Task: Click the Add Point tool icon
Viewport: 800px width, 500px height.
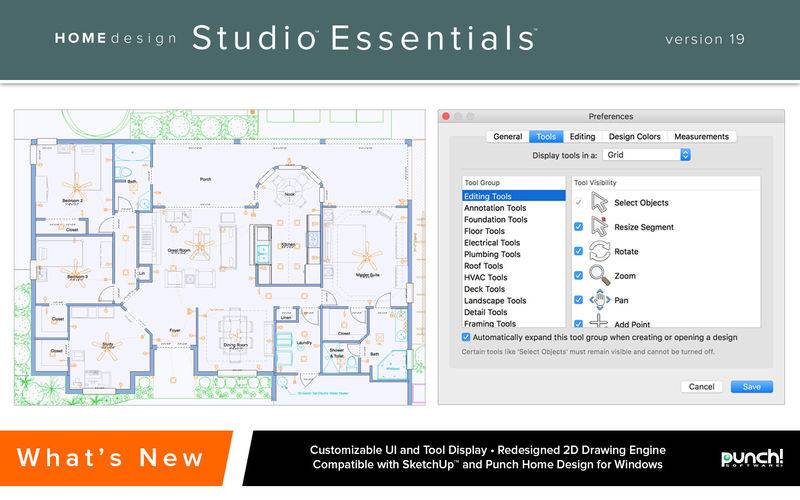Action: (x=600, y=322)
